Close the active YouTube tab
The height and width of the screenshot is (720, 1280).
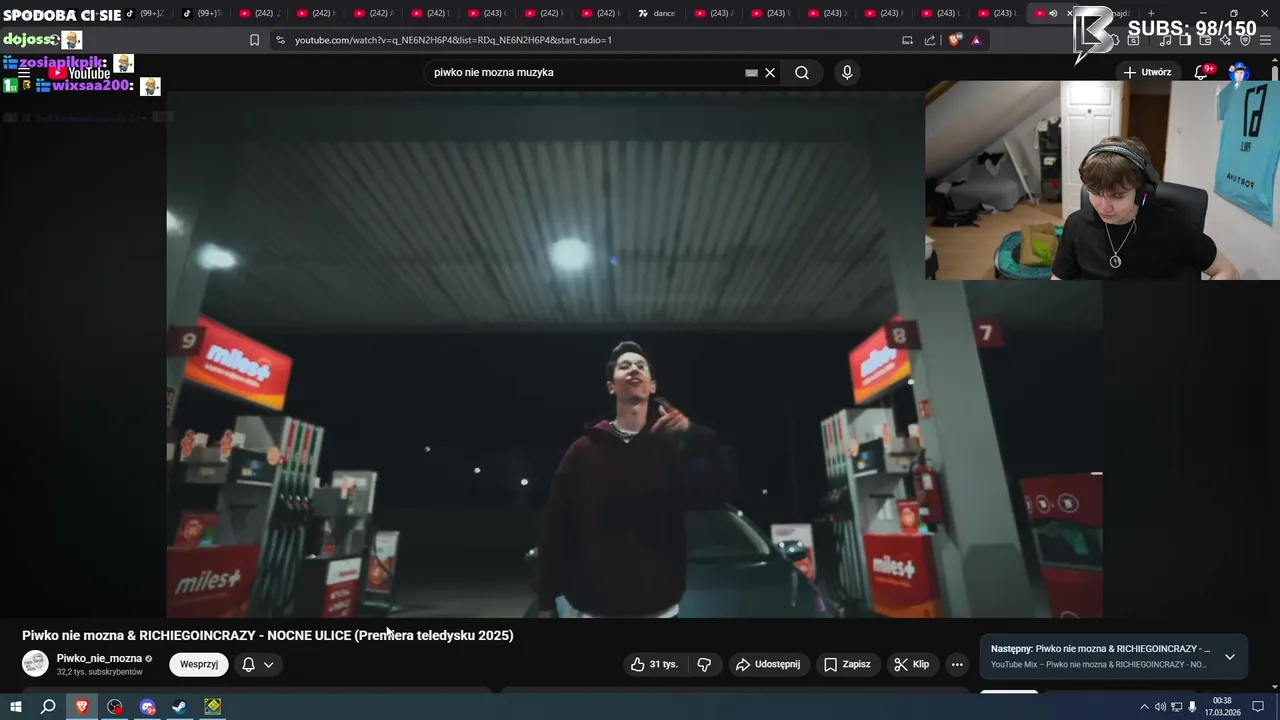pos(1068,13)
